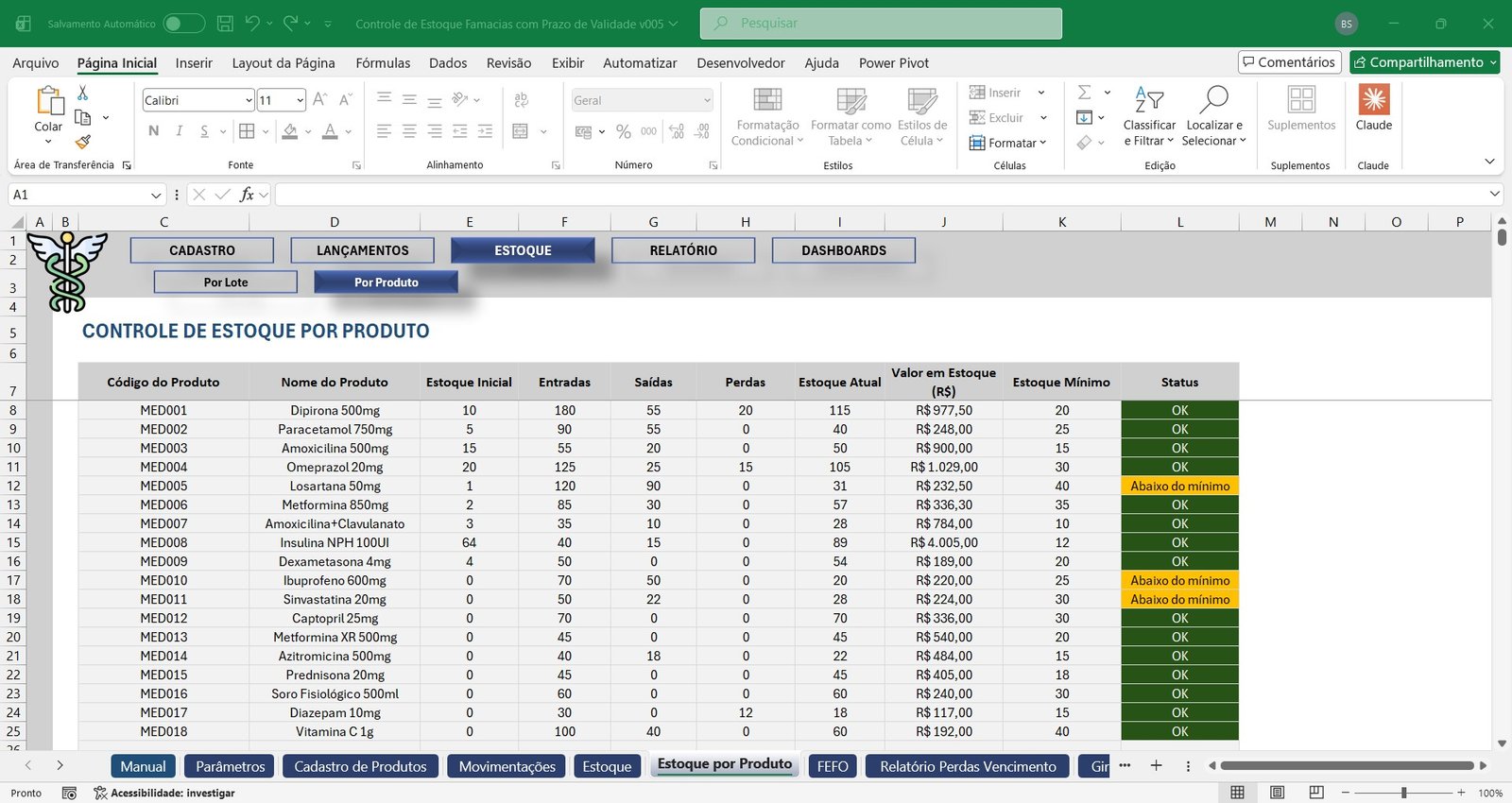
Task: Click the CADASTRO navigation button
Action: click(202, 250)
